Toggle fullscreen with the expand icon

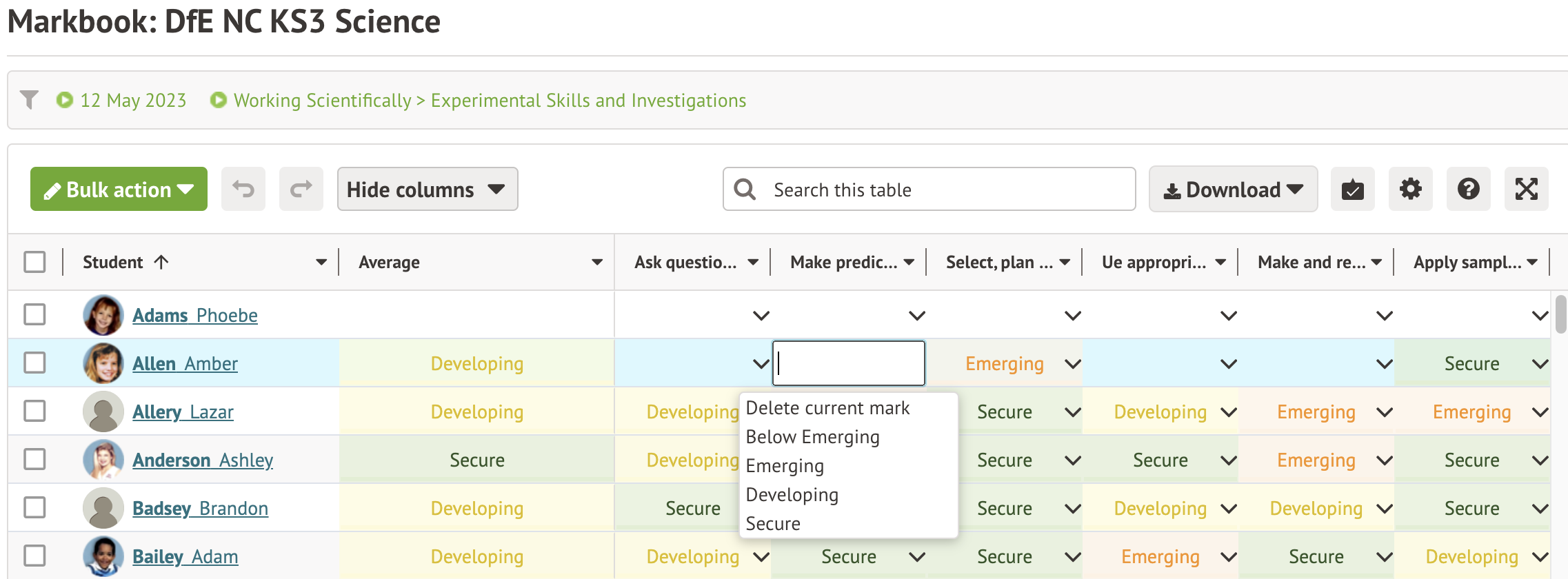(1526, 189)
